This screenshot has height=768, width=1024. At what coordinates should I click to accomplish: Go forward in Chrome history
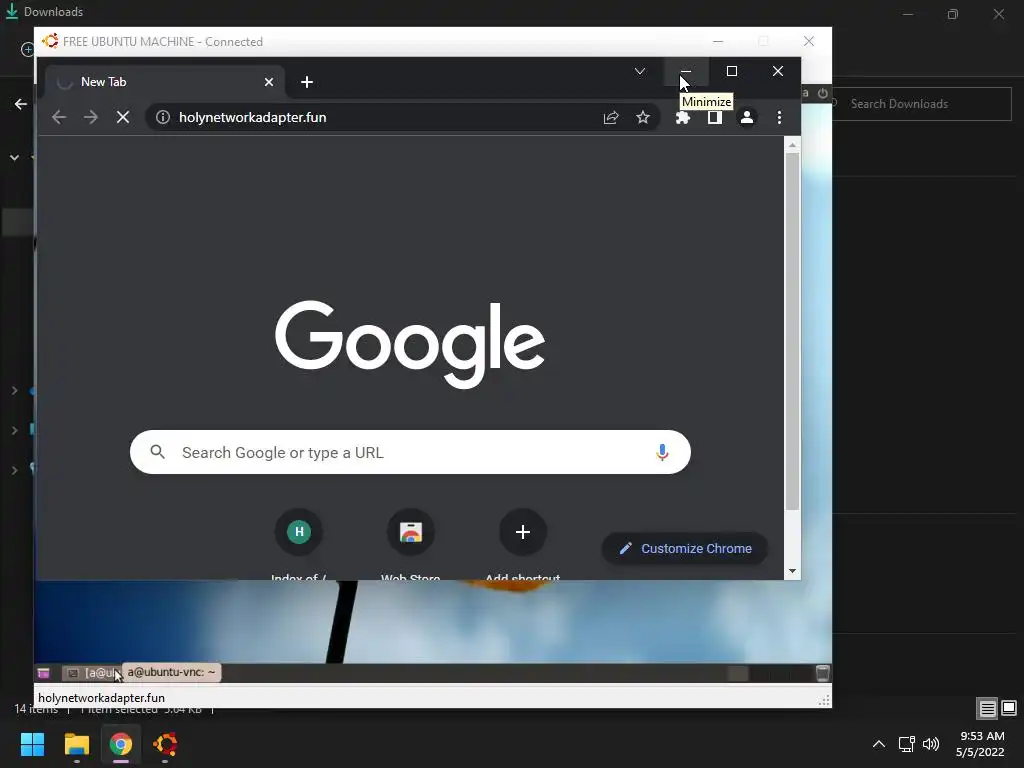(x=91, y=118)
